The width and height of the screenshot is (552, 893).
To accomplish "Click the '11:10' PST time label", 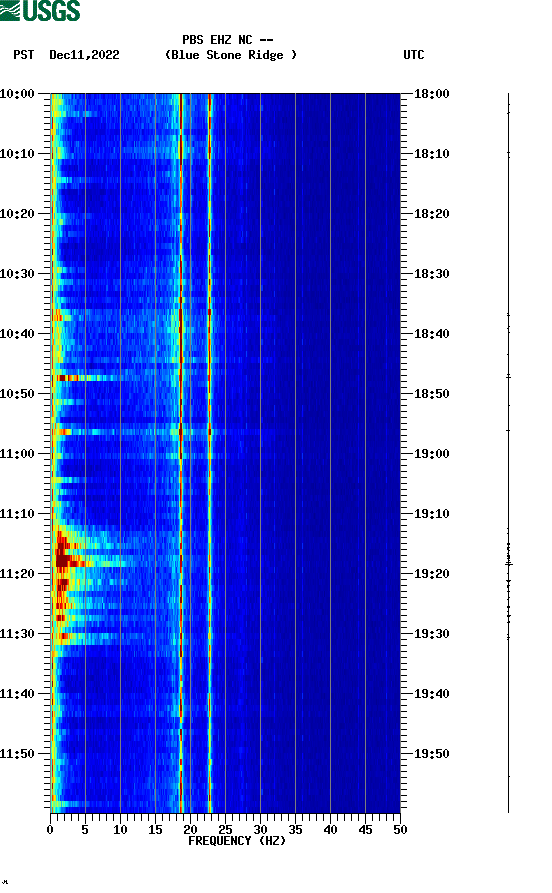I will [17, 514].
